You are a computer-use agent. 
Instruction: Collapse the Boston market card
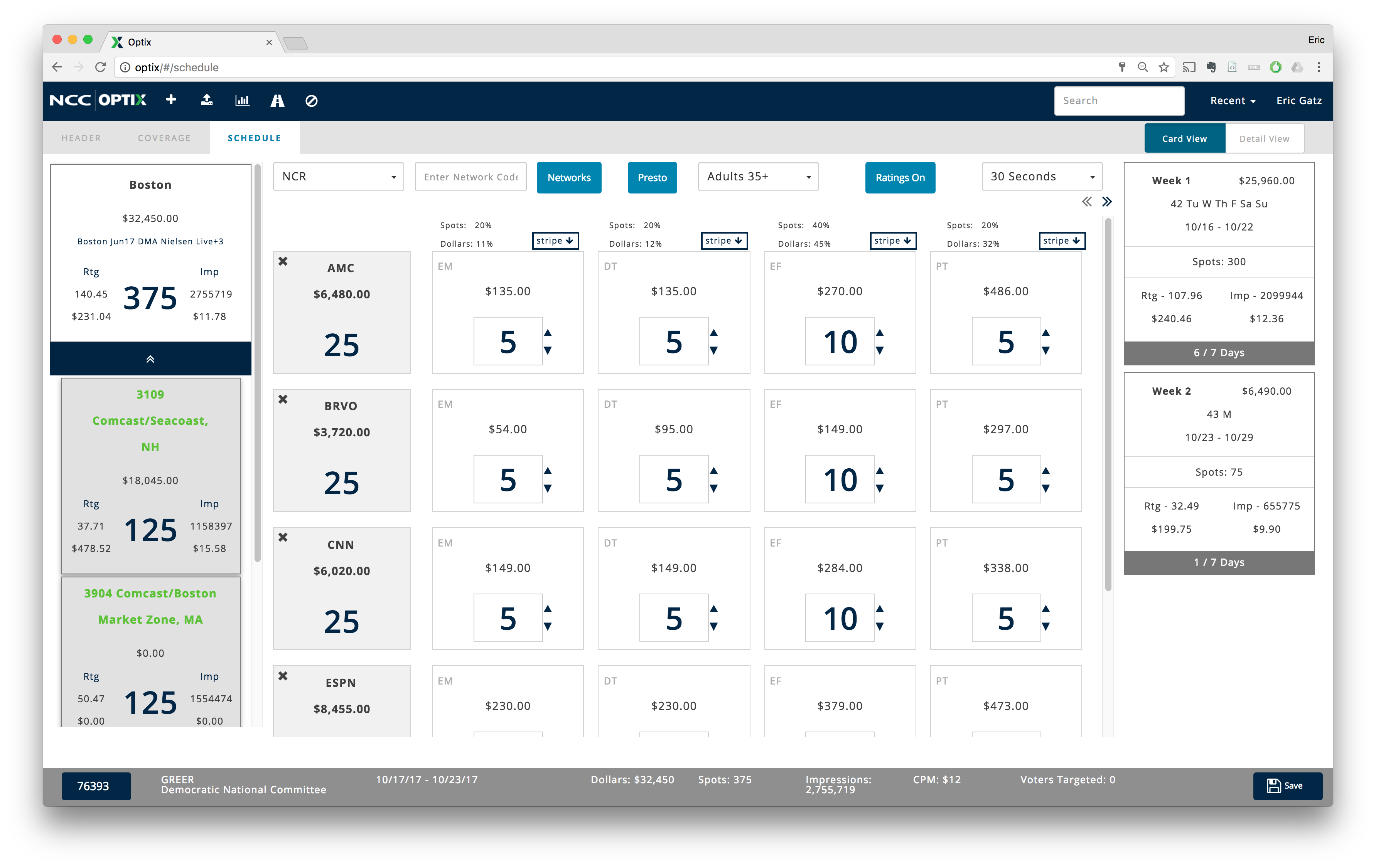click(x=150, y=359)
